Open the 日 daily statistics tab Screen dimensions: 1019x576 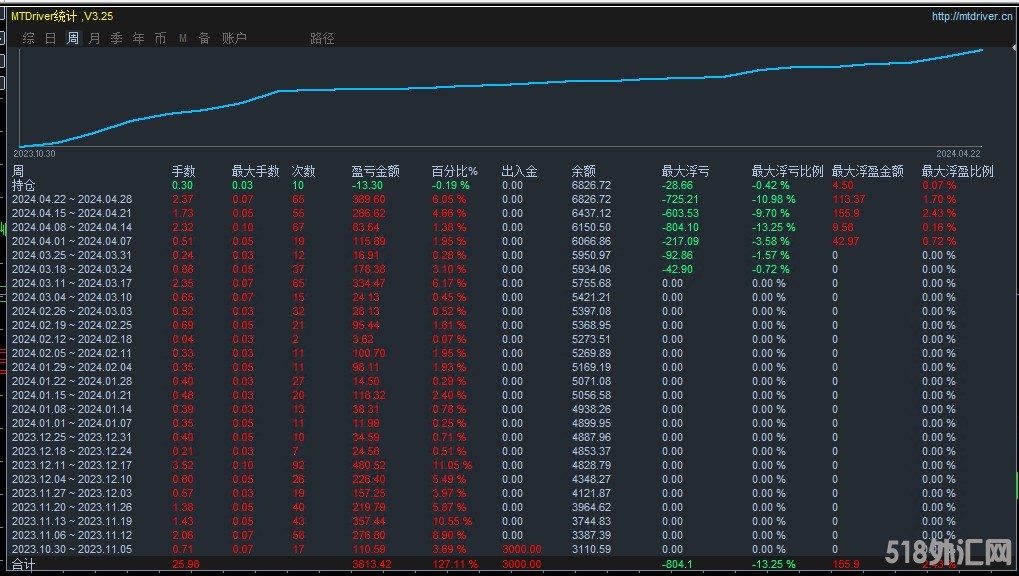(50, 38)
